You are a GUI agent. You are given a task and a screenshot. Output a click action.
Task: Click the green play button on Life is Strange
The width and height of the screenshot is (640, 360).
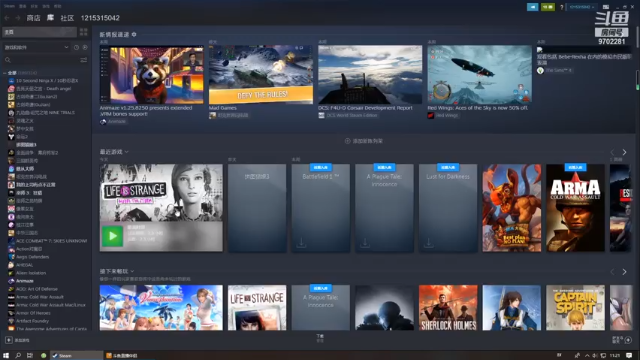point(112,236)
